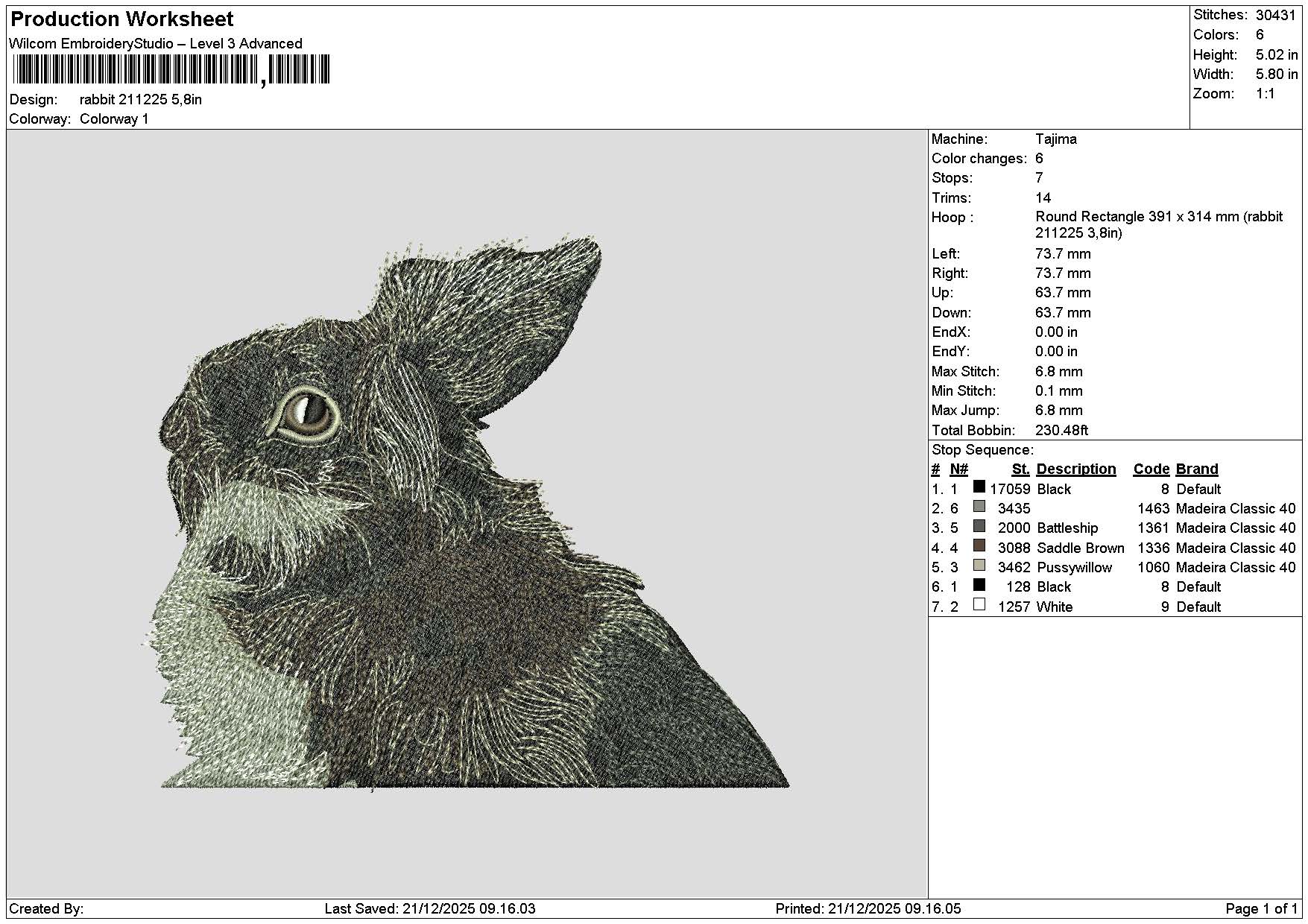Click the 'Wilcom EmbroideryStudio – Level 3 Advanced' text
The width and height of the screenshot is (1308, 924).
(x=155, y=44)
